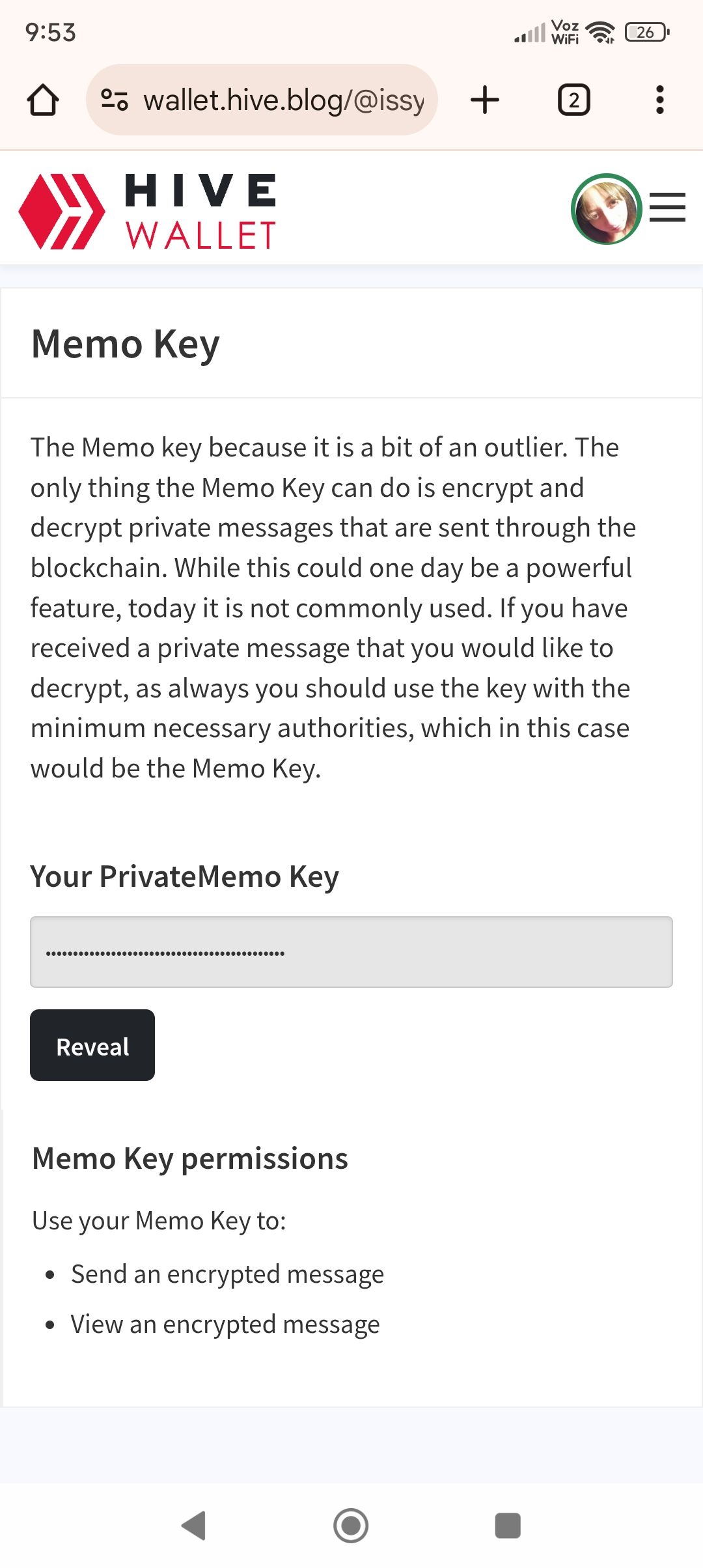Click the Memo Key page heading
The width and height of the screenshot is (703, 1568).
click(x=126, y=344)
